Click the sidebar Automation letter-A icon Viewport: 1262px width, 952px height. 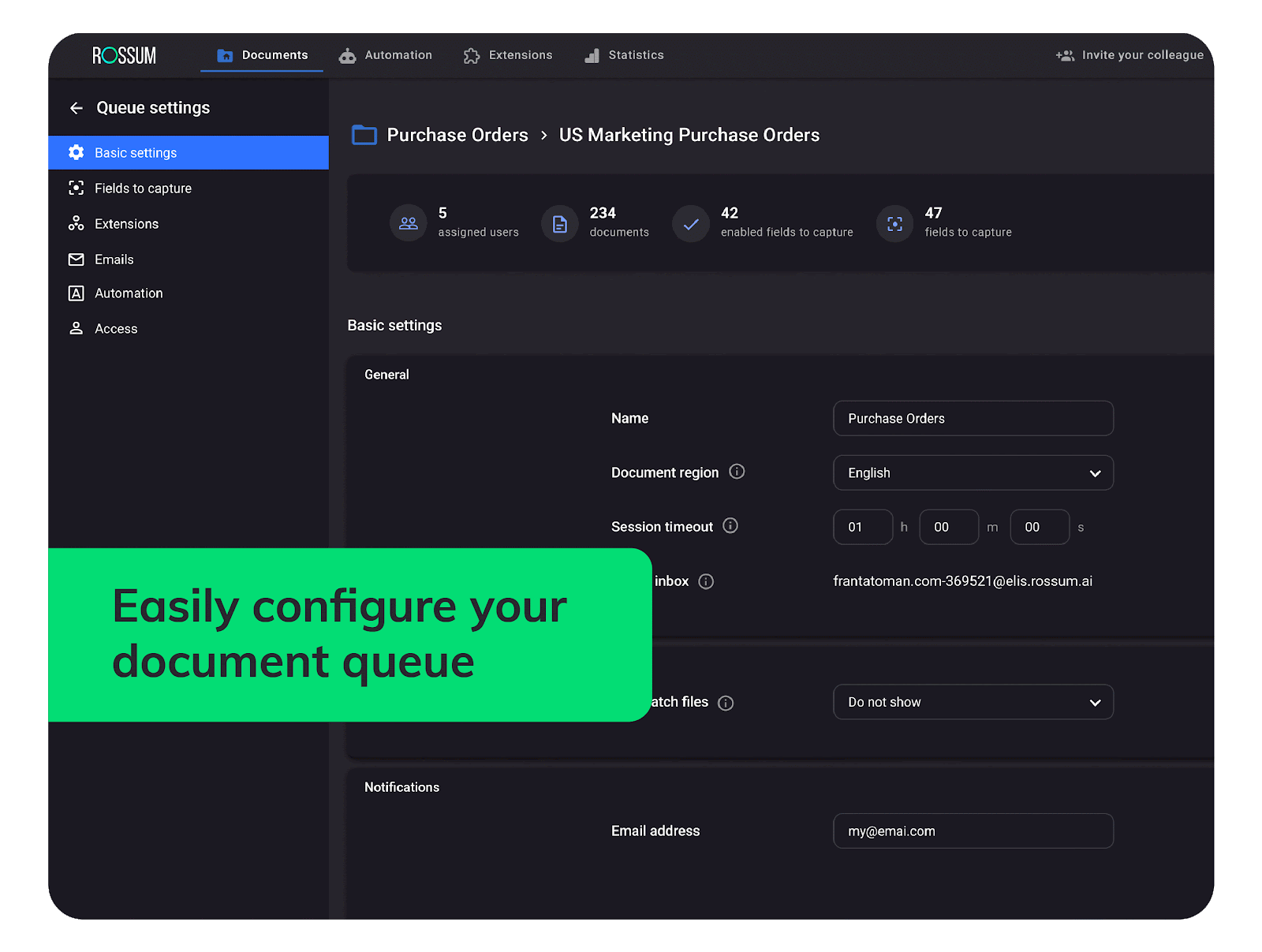click(77, 293)
